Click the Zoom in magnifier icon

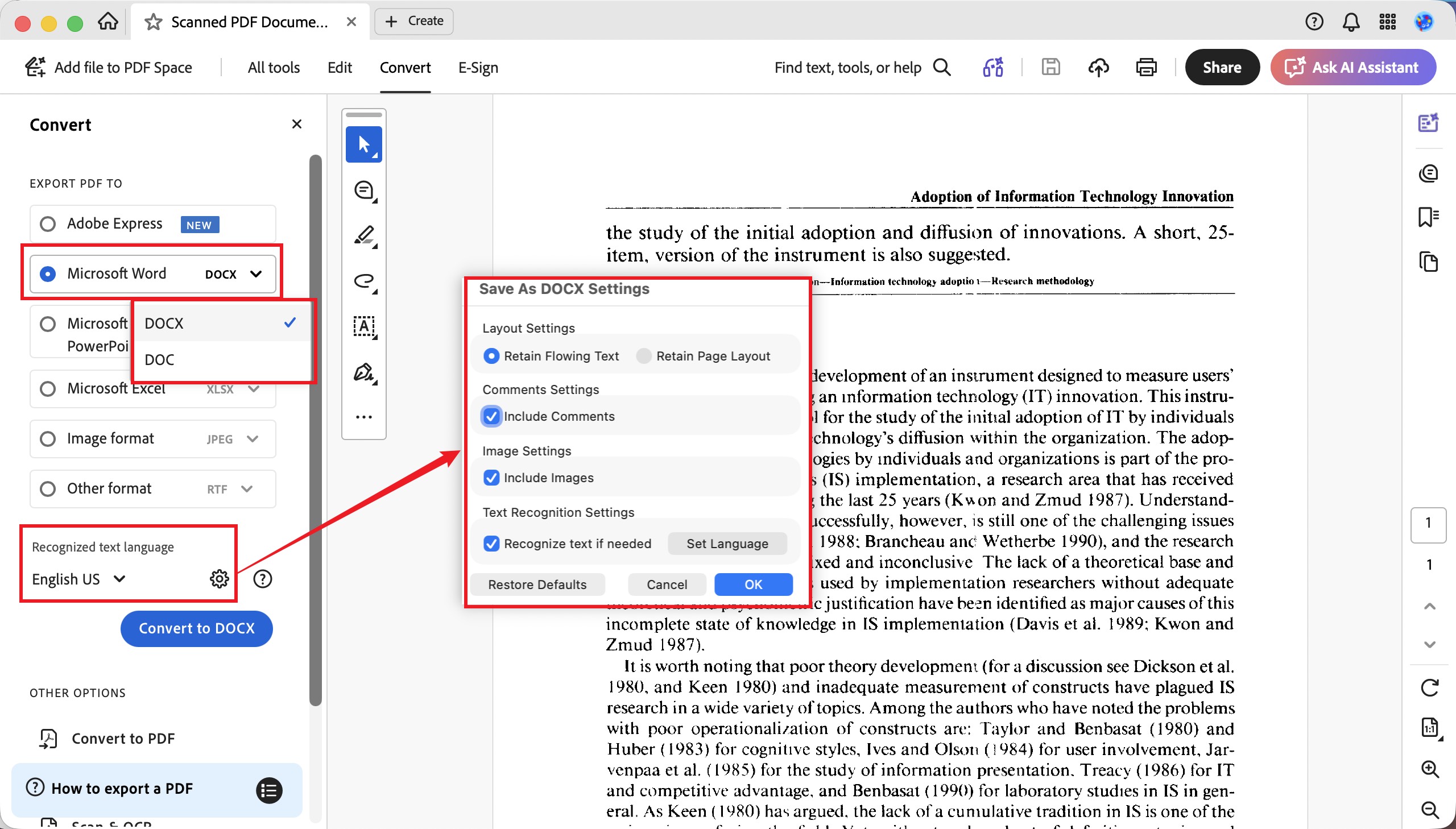click(x=1430, y=769)
